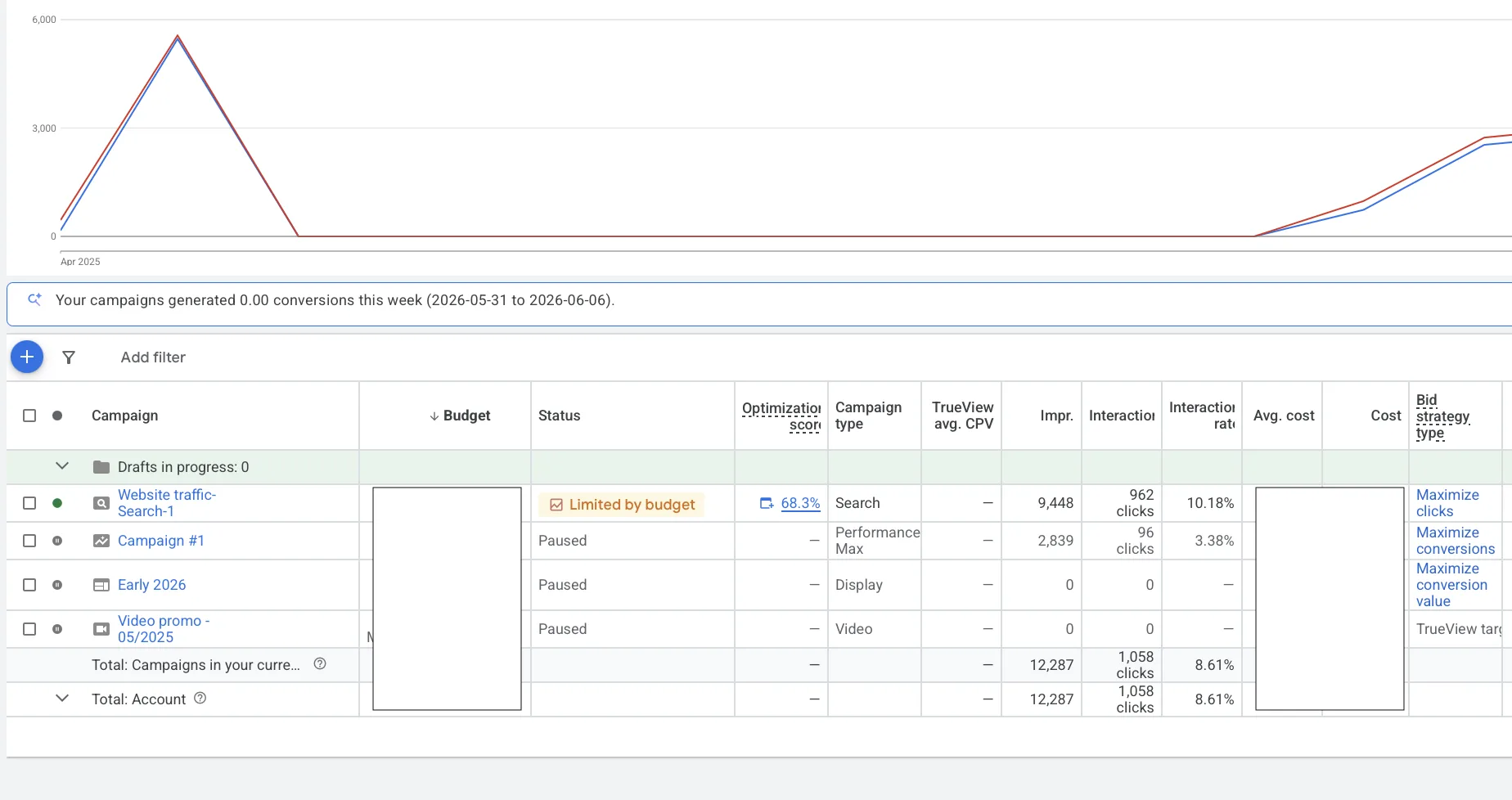Open the 68.3% optimization score link
The image size is (1512, 800).
[800, 503]
